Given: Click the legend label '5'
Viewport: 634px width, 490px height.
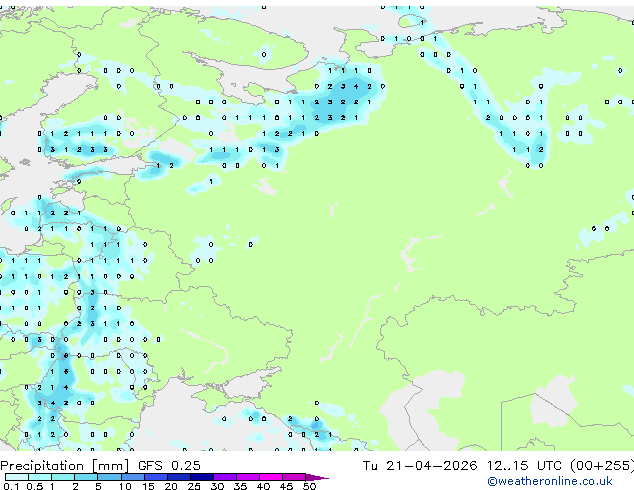Looking at the screenshot, I should tap(98, 486).
